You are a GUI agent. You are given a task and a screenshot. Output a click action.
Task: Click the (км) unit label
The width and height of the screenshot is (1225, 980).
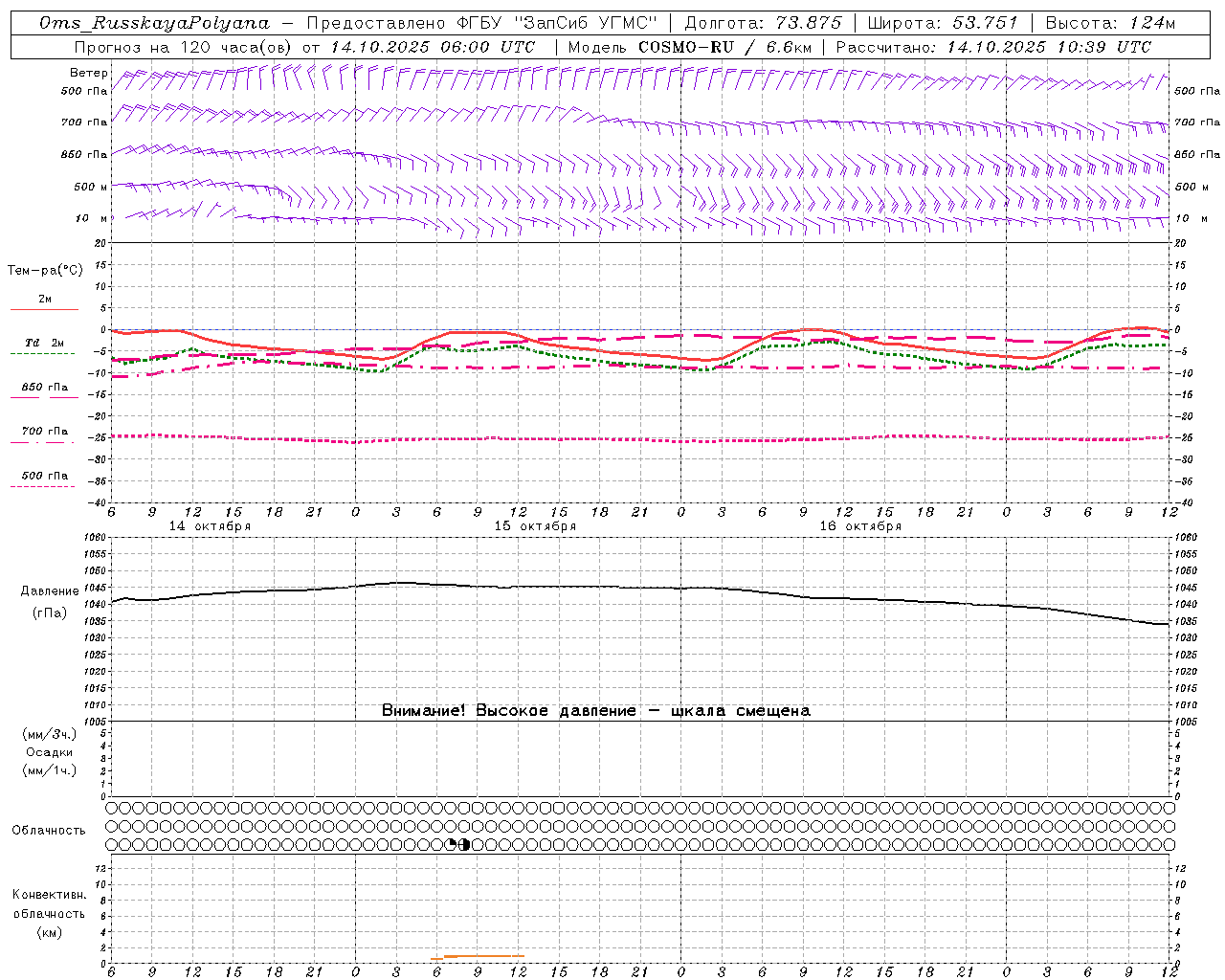[x=49, y=932]
